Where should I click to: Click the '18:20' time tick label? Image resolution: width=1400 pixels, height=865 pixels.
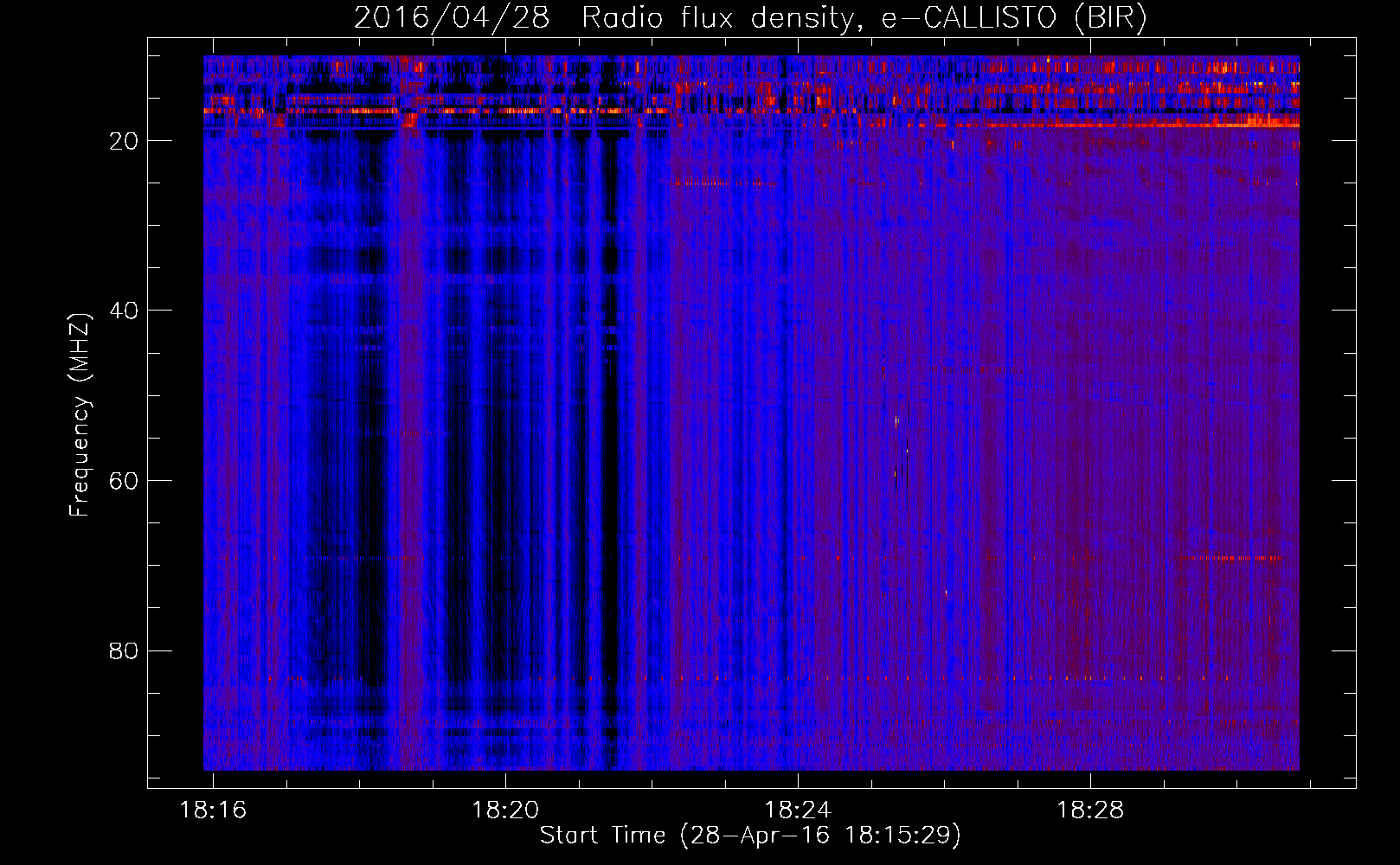[505, 811]
